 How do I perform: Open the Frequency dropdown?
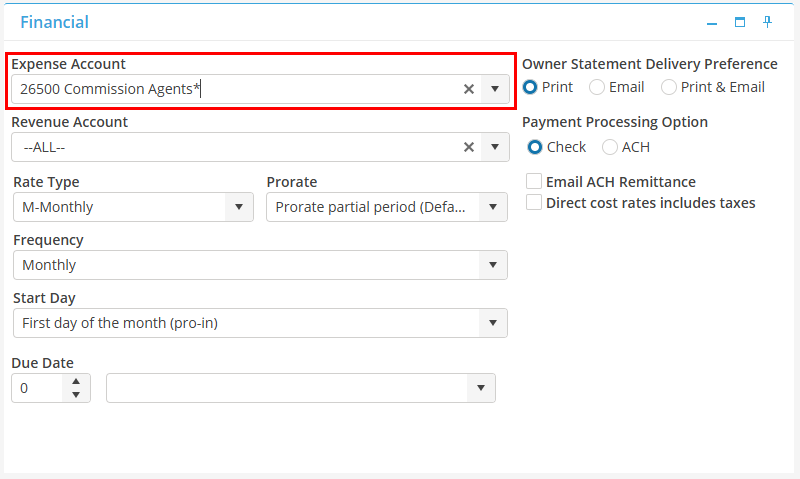click(x=492, y=265)
